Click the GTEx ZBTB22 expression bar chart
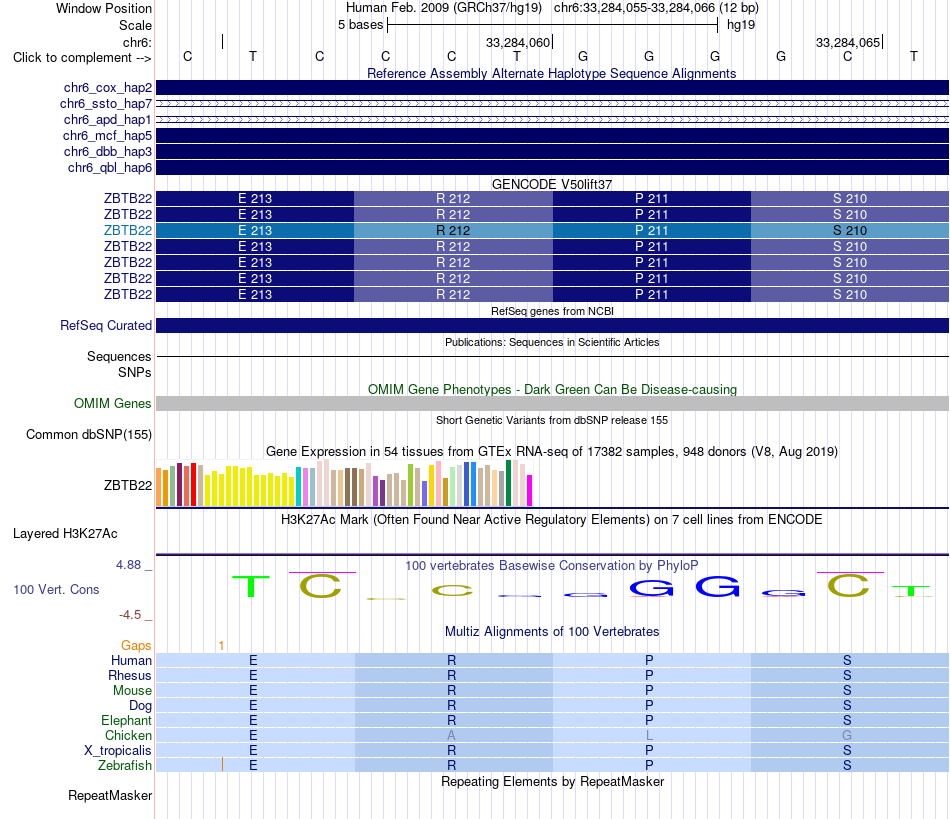This screenshot has height=819, width=950. (x=344, y=483)
